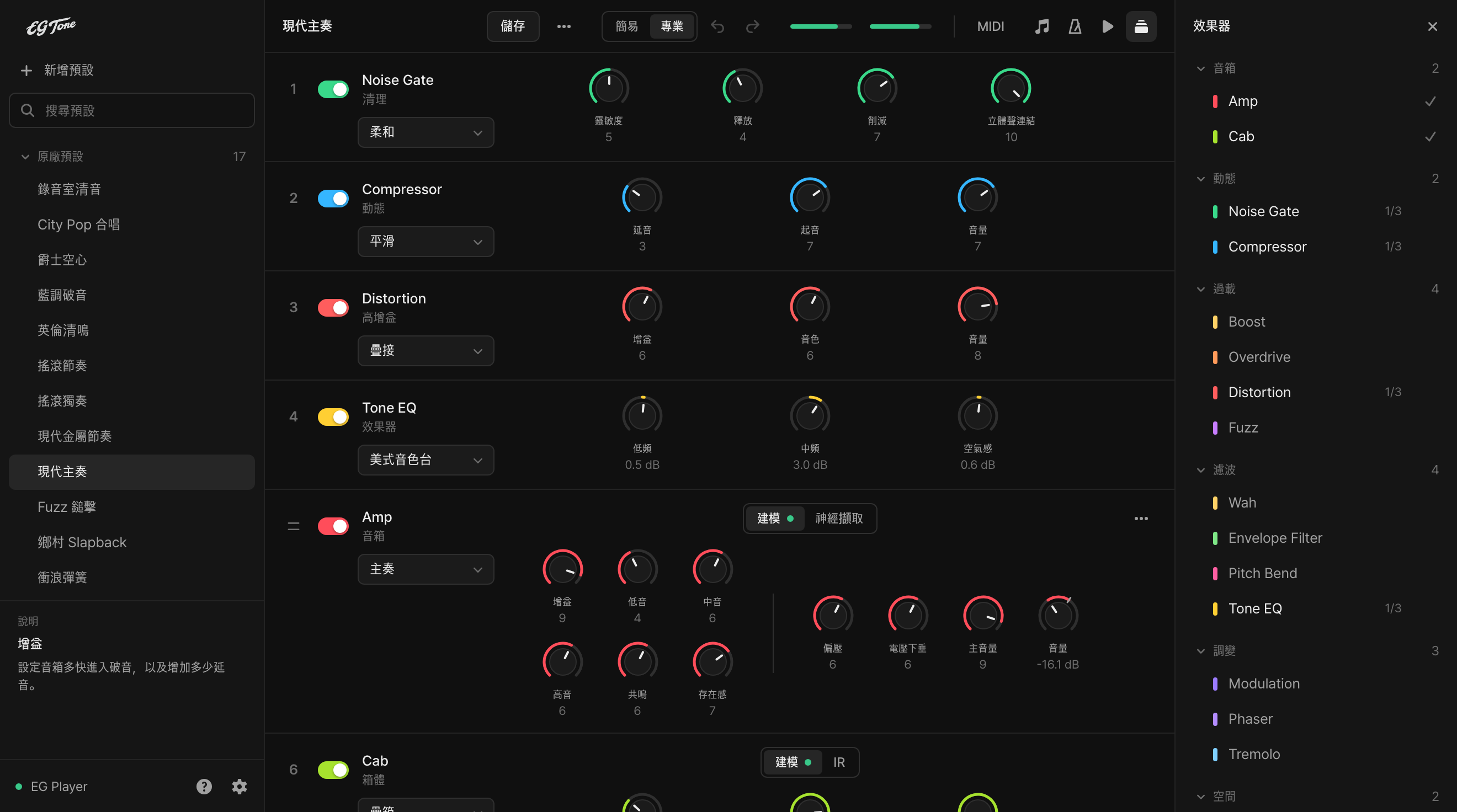The image size is (1457, 812).
Task: Toggle the metronome icon
Action: coord(1075,26)
